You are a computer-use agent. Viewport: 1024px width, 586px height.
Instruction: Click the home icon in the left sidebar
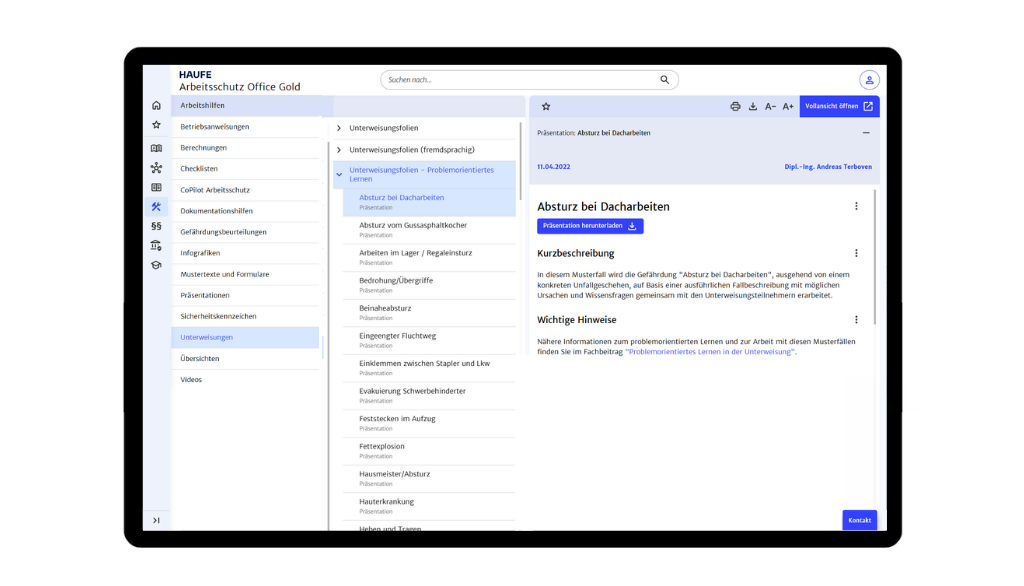coord(156,105)
